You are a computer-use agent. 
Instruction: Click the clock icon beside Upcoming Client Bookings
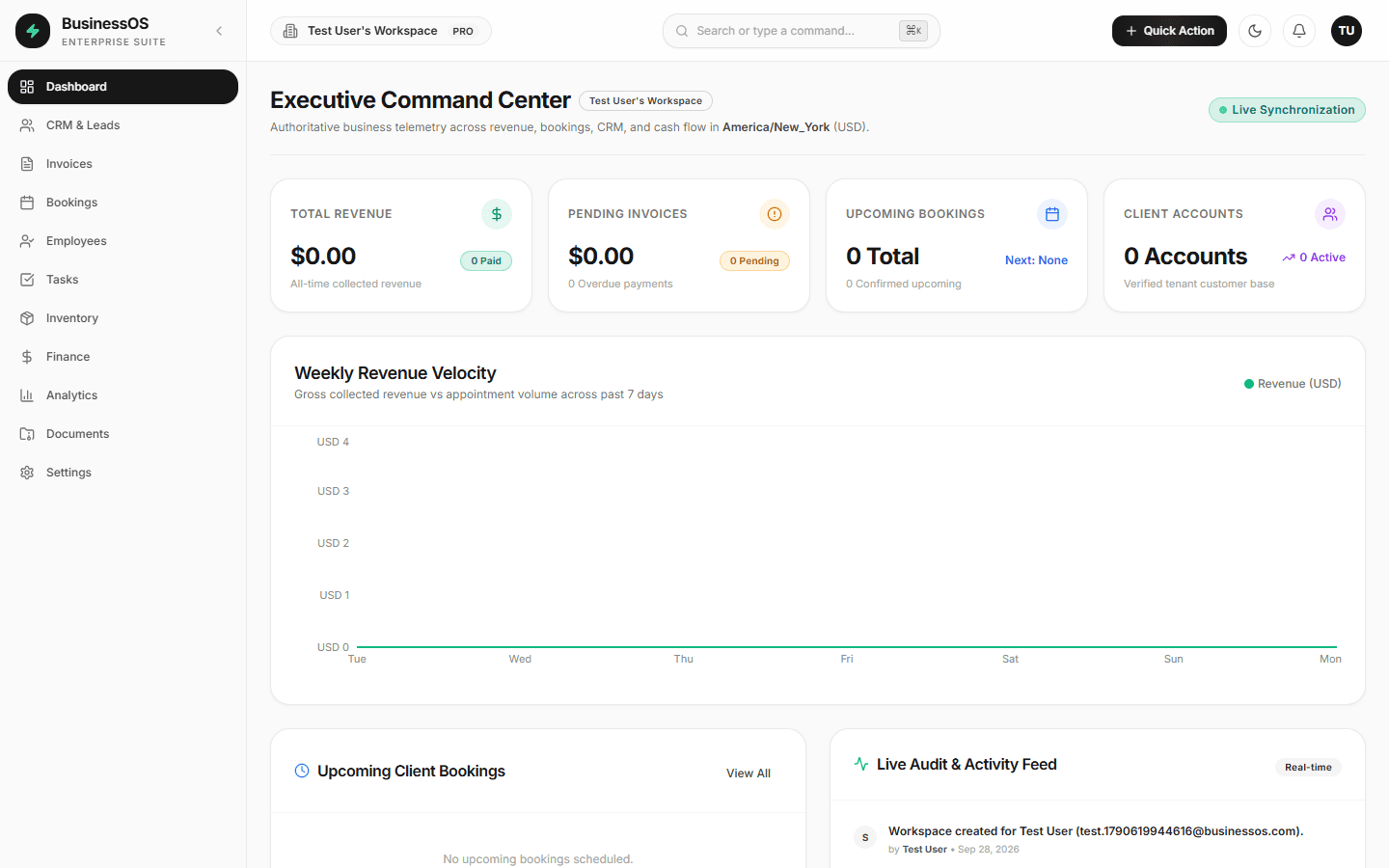(x=302, y=771)
